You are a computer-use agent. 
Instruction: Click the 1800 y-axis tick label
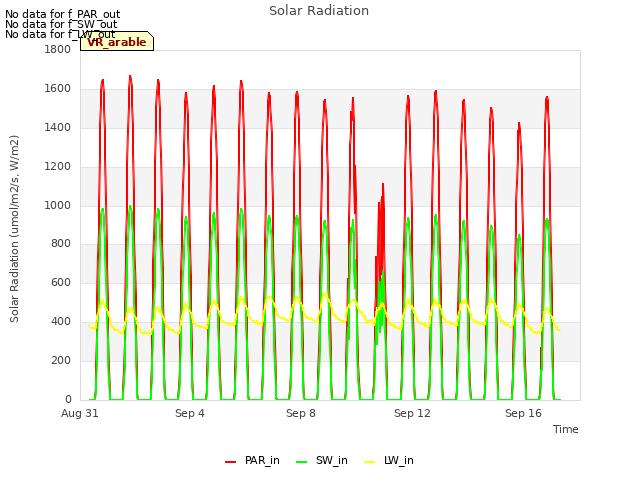[x=58, y=50]
